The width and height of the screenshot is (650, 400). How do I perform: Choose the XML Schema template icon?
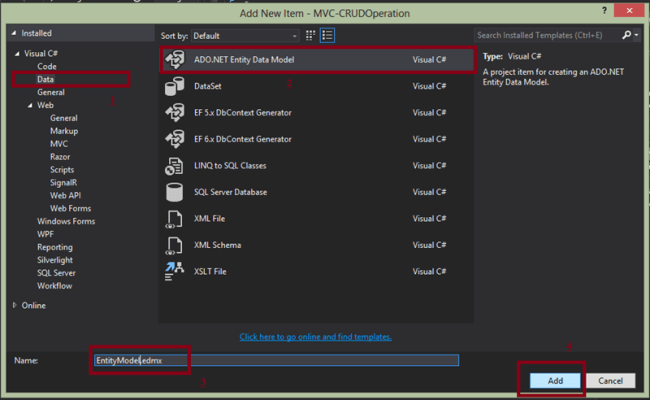174,244
